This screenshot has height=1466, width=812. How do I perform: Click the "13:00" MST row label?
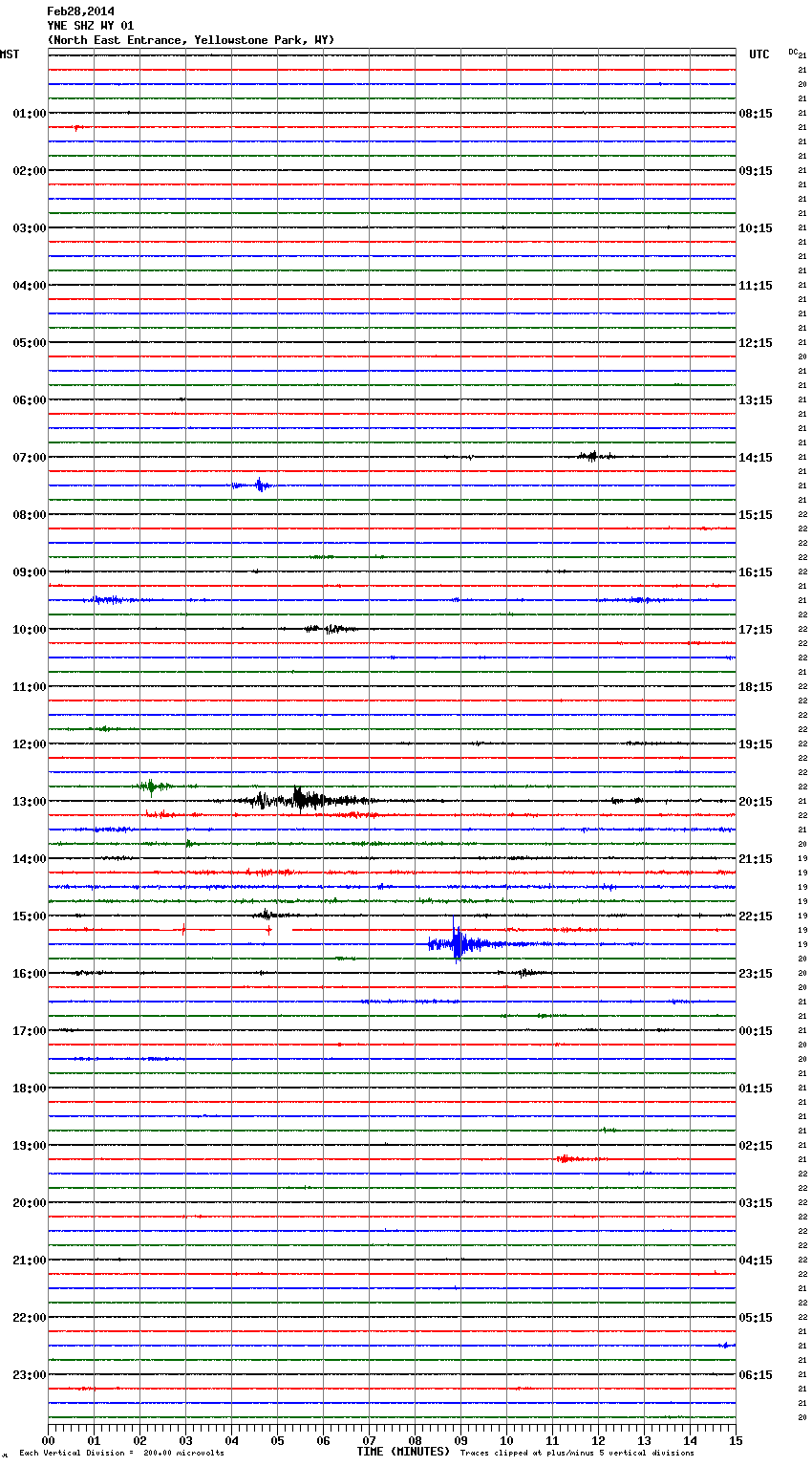[30, 802]
